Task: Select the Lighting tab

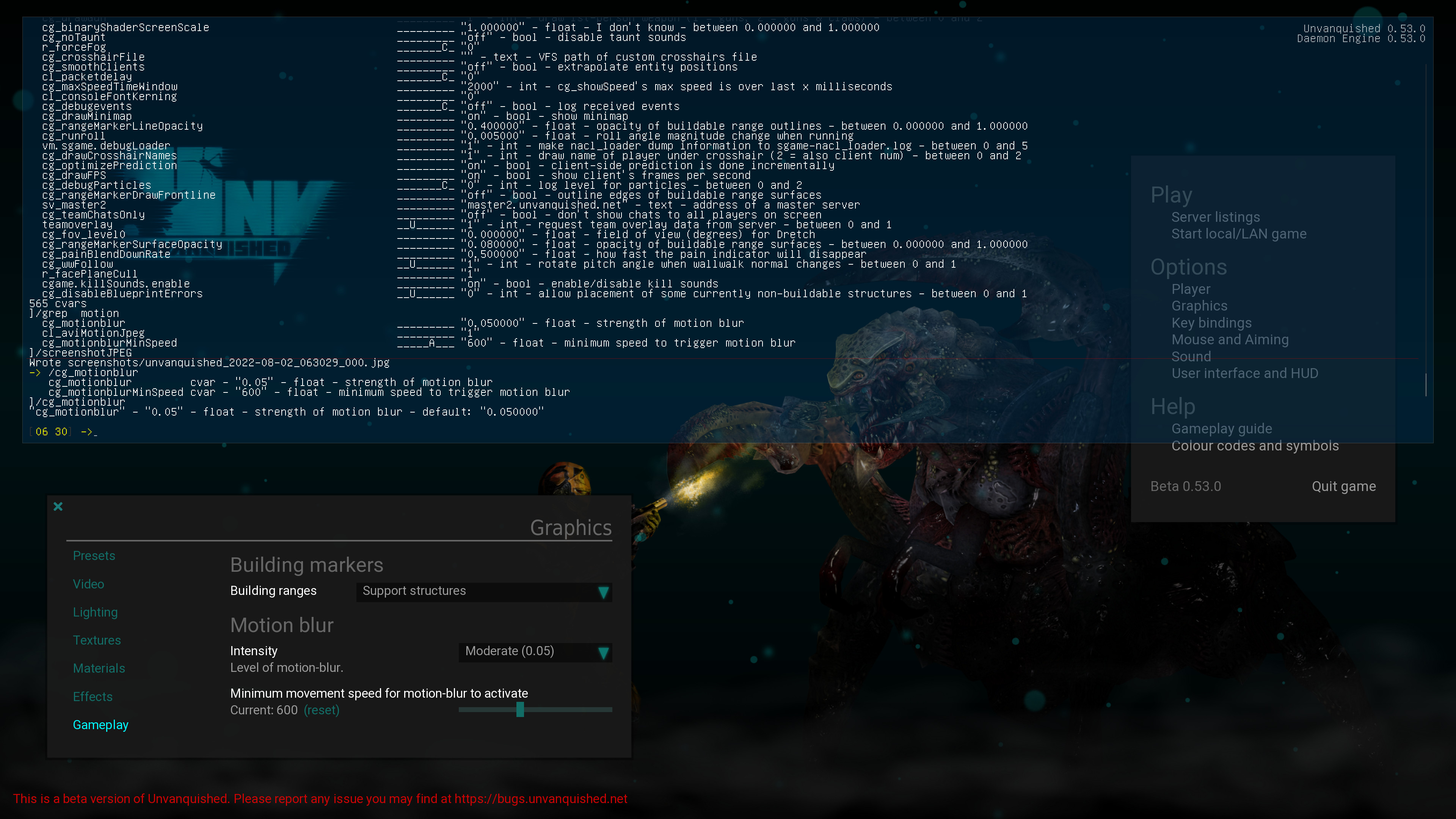Action: click(95, 612)
